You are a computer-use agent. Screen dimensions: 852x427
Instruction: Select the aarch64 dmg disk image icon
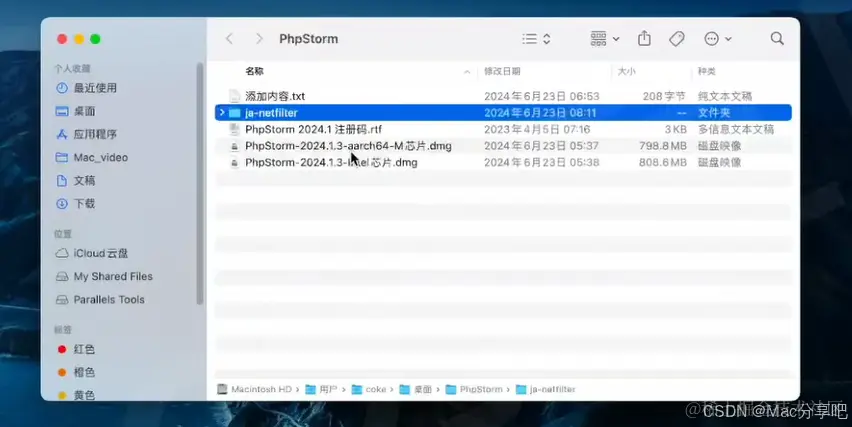tap(234, 146)
